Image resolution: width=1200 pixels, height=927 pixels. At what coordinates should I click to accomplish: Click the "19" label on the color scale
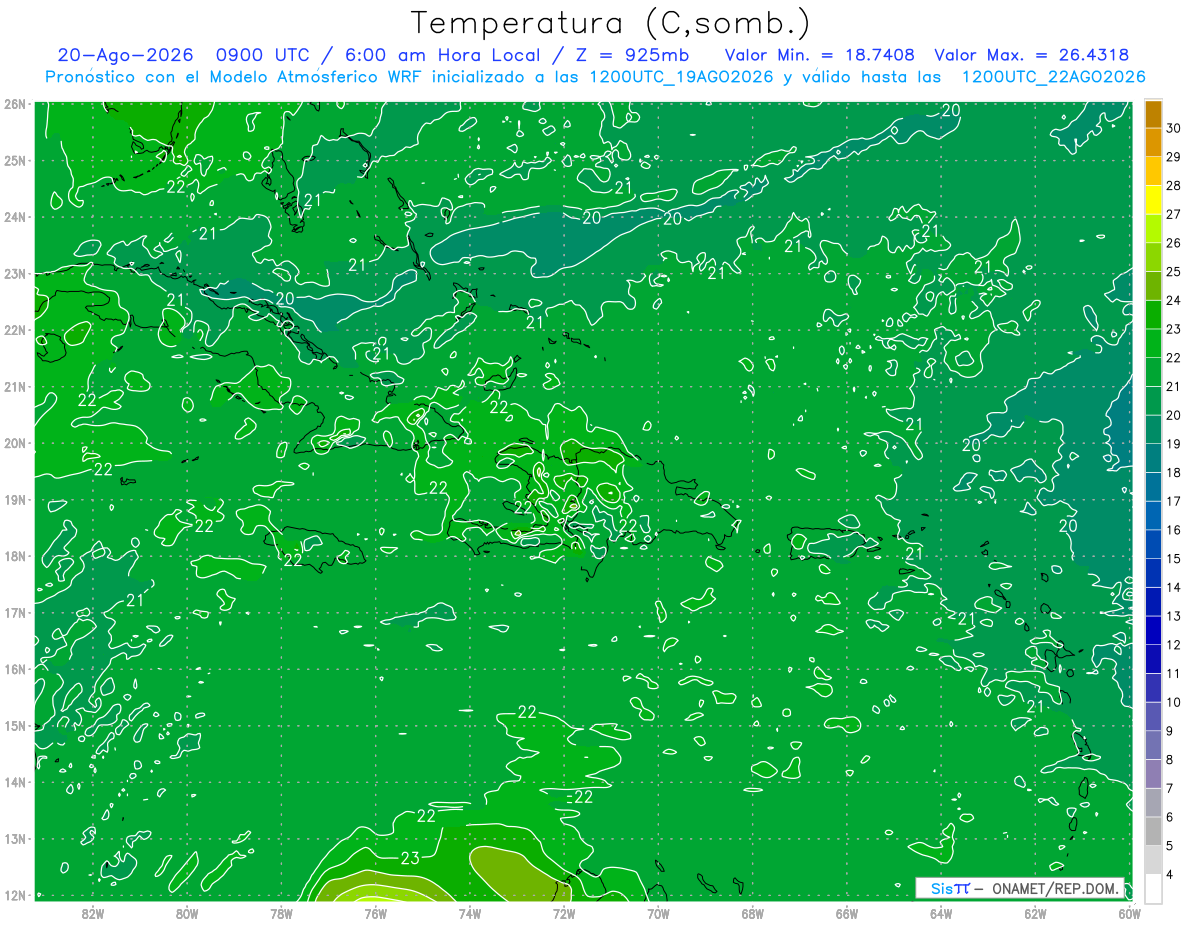point(1174,444)
